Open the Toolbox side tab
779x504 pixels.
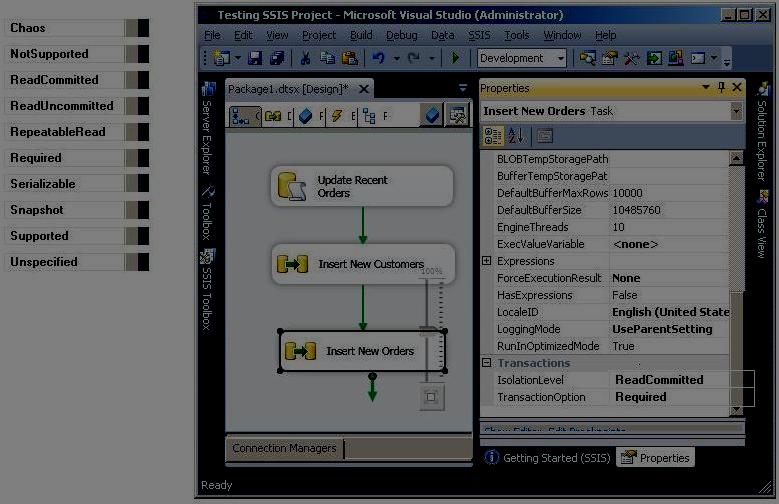207,213
